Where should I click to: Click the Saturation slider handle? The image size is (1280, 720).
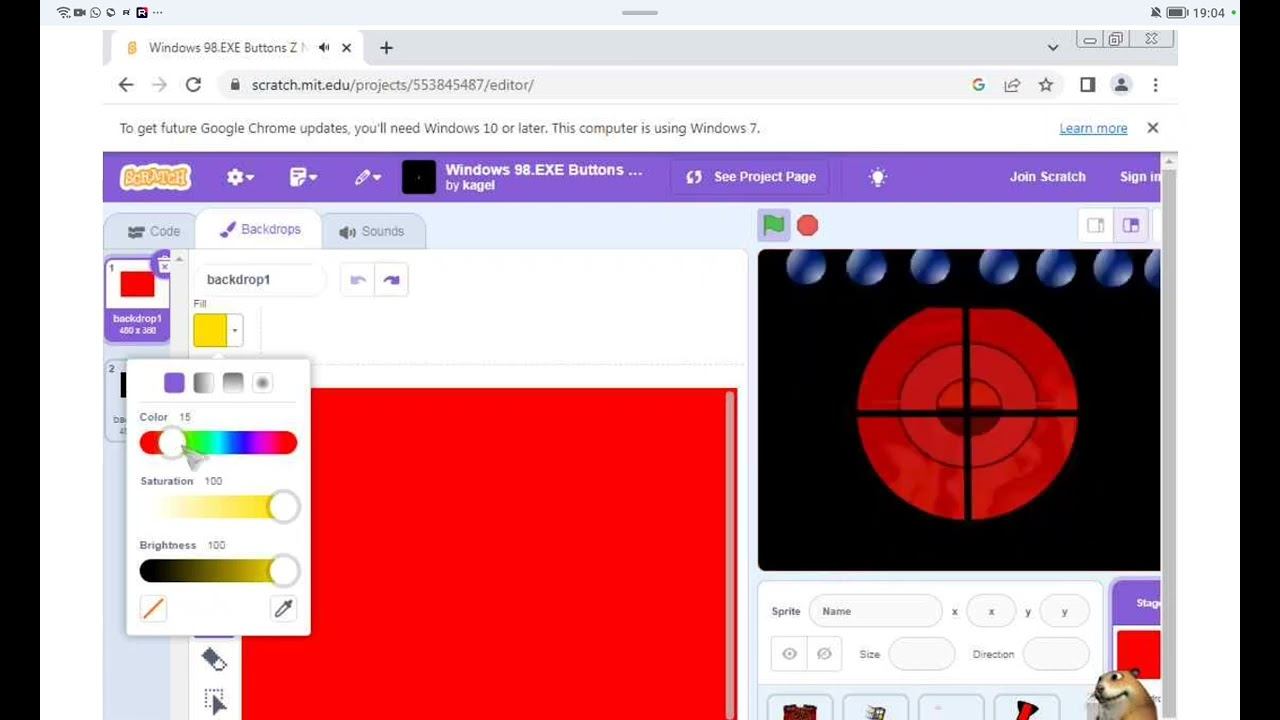(x=284, y=507)
